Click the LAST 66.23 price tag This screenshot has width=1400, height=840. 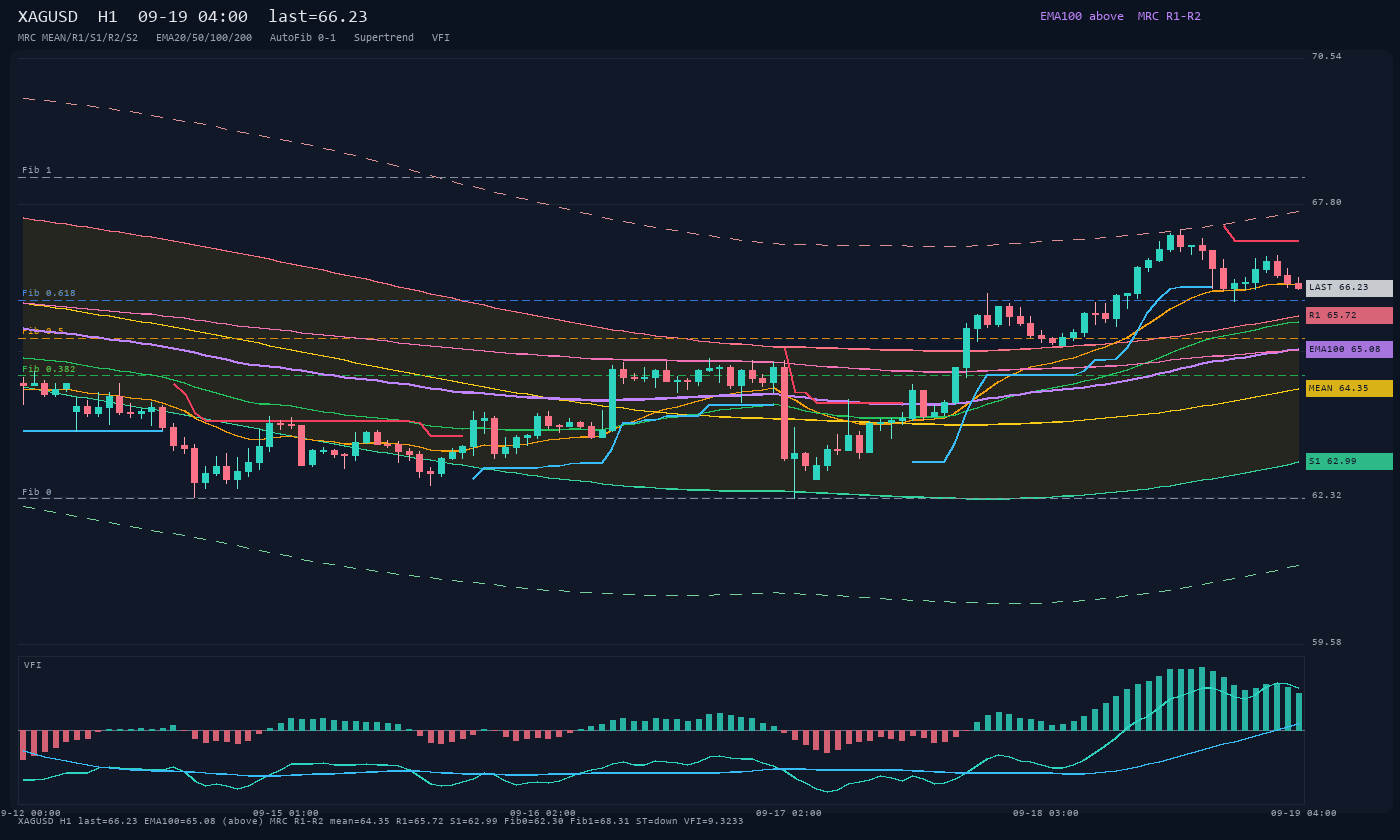pyautogui.click(x=1349, y=288)
